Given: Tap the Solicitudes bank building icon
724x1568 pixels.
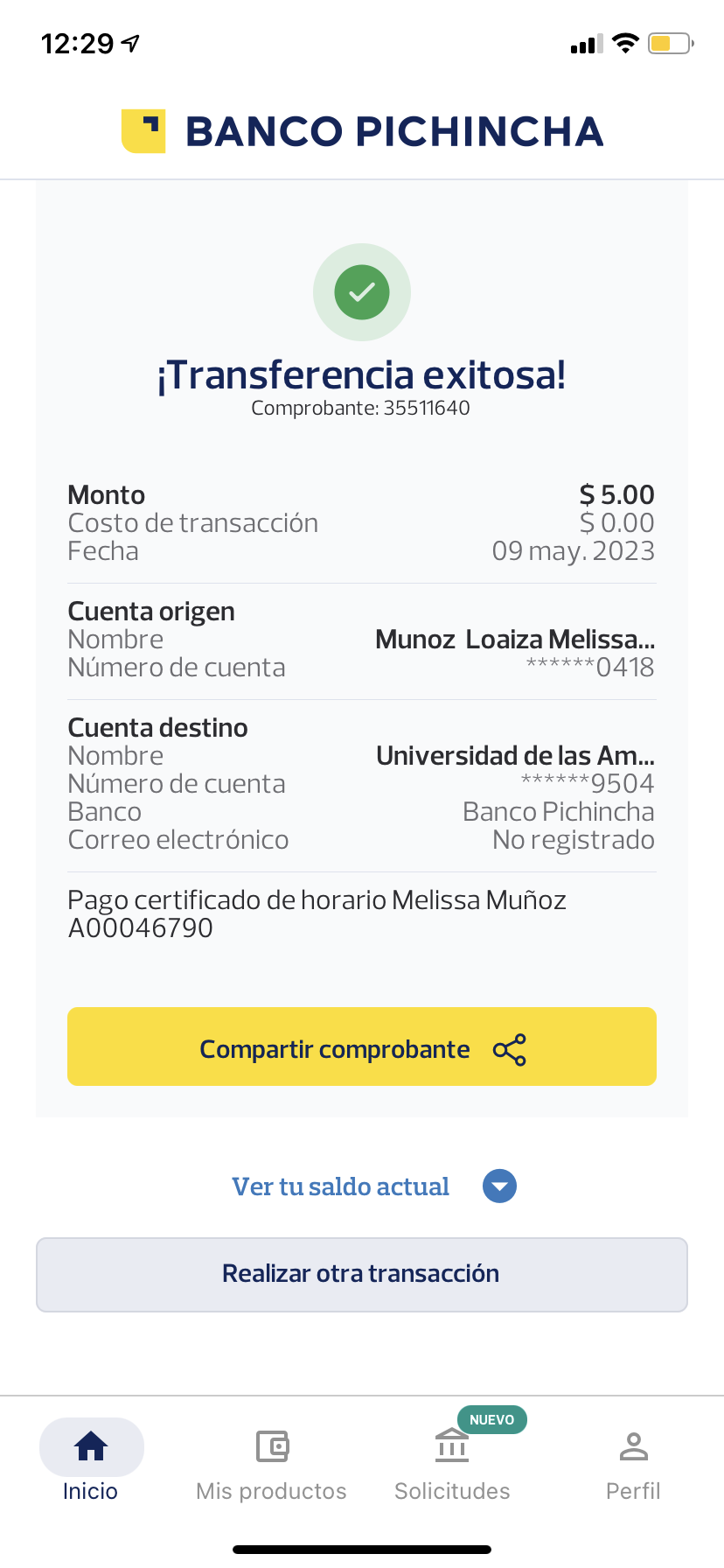Looking at the screenshot, I should 452,1446.
